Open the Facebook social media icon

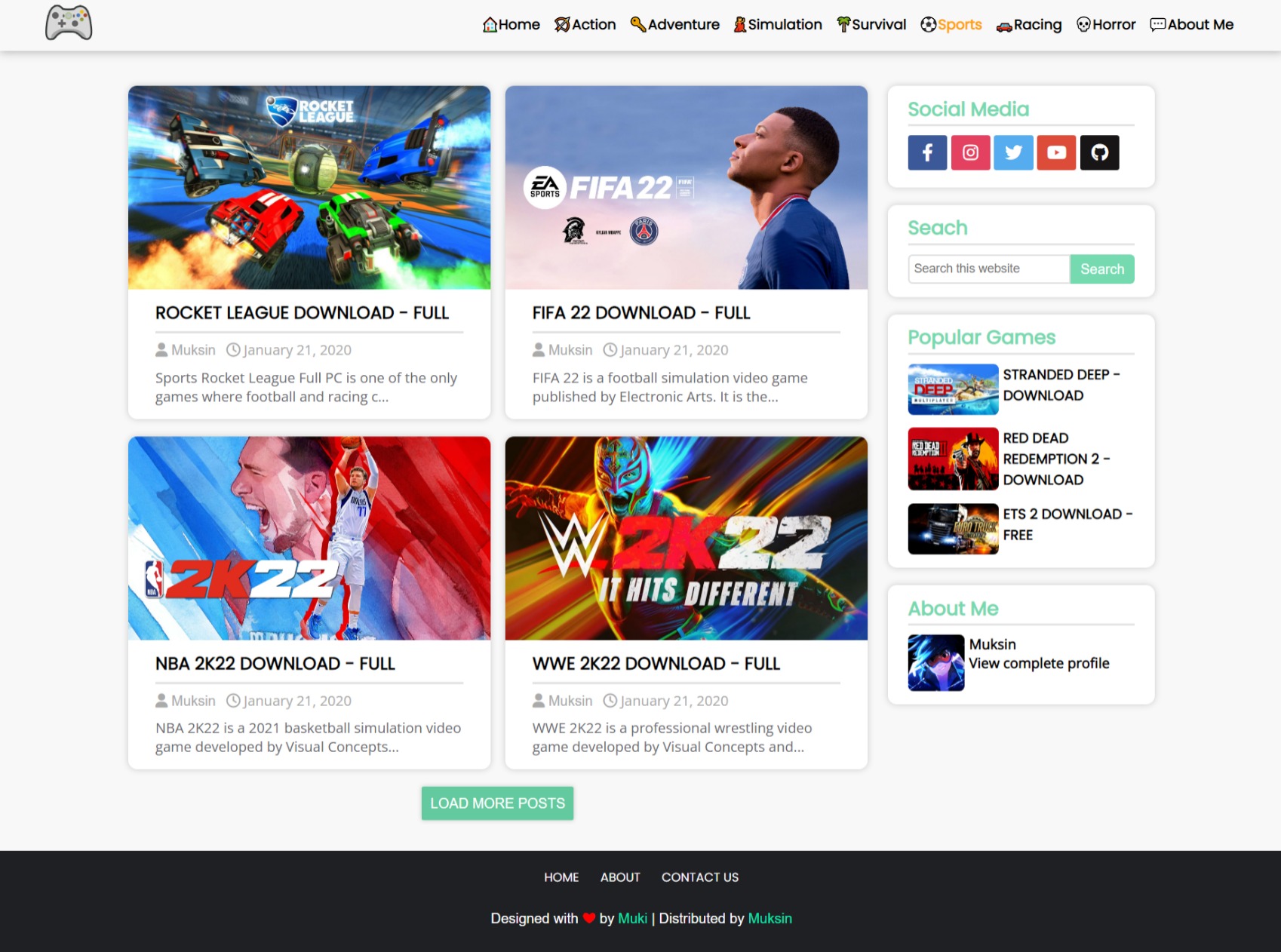(x=927, y=152)
